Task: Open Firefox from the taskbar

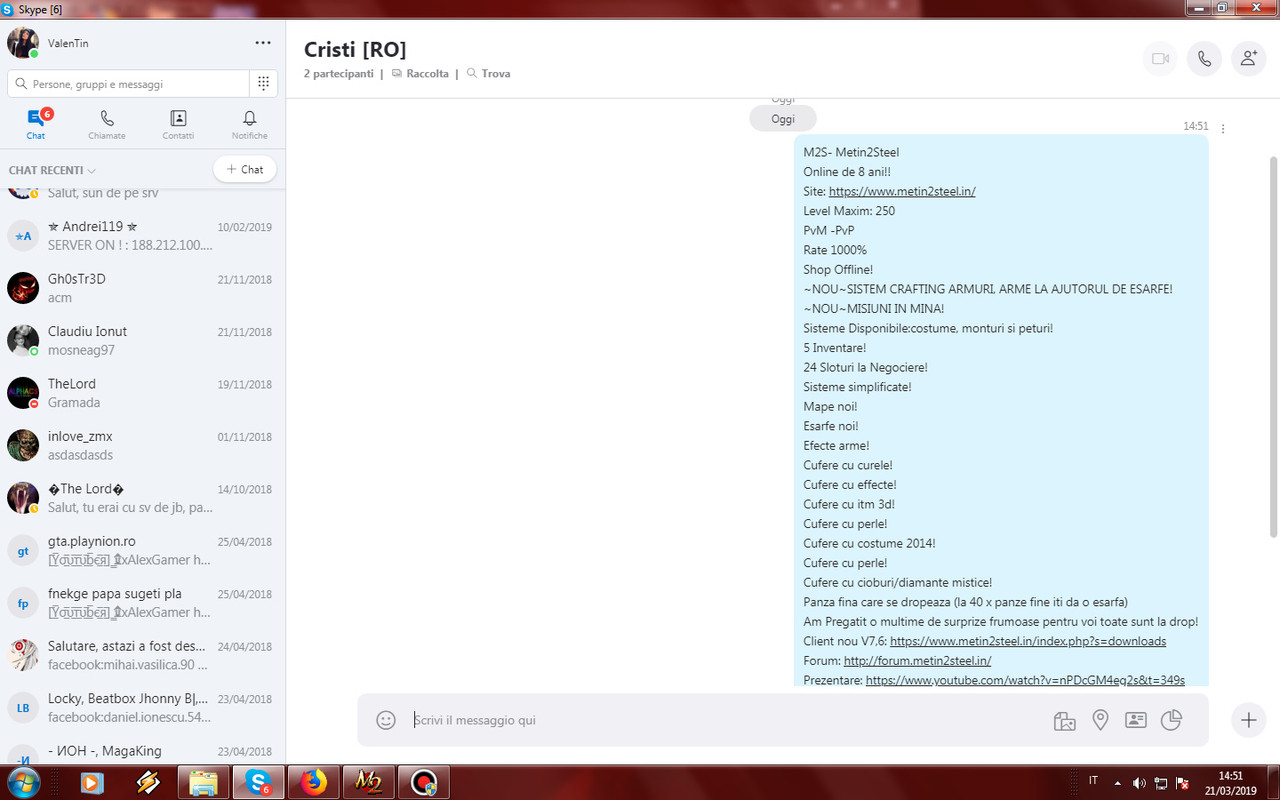Action: pos(314,782)
